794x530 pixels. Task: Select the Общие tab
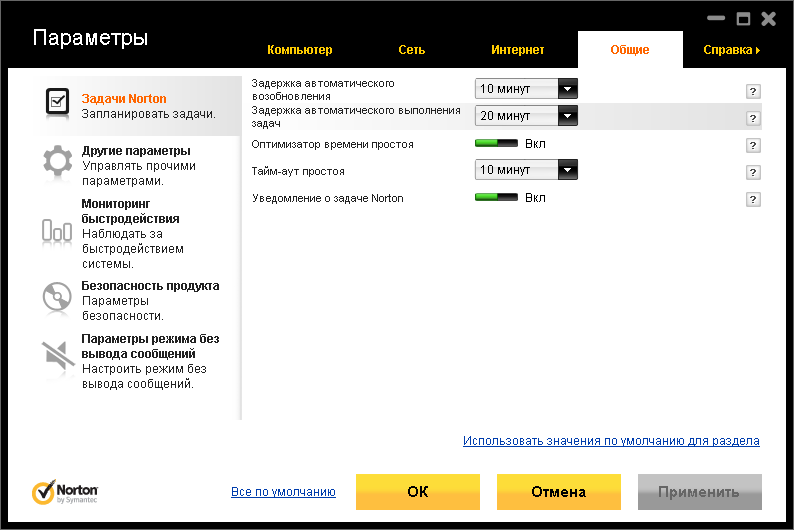click(x=630, y=50)
